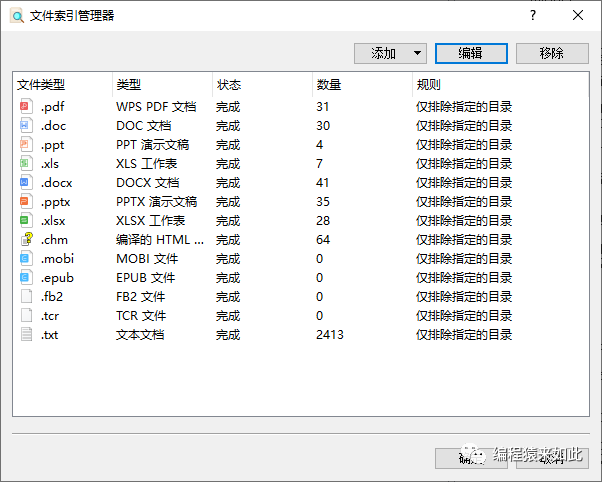Screen dimensions: 602x482
Task: Click the .docx file type icon
Action: pyautogui.click(x=26, y=182)
